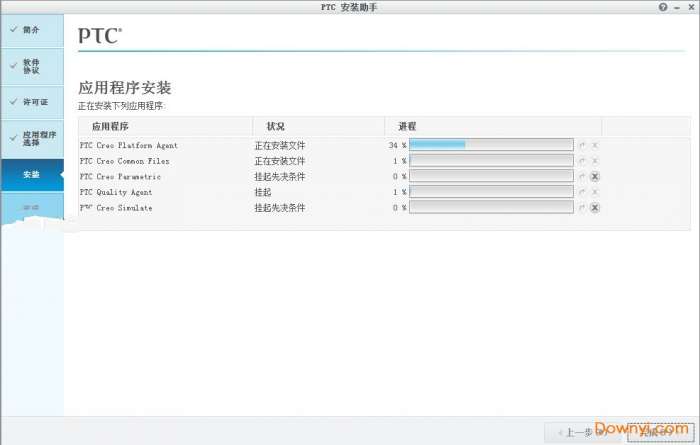Image resolution: width=700 pixels, height=445 pixels.
Task: Cancel PTC Creo Common Files install with X
Action: pyautogui.click(x=595, y=161)
